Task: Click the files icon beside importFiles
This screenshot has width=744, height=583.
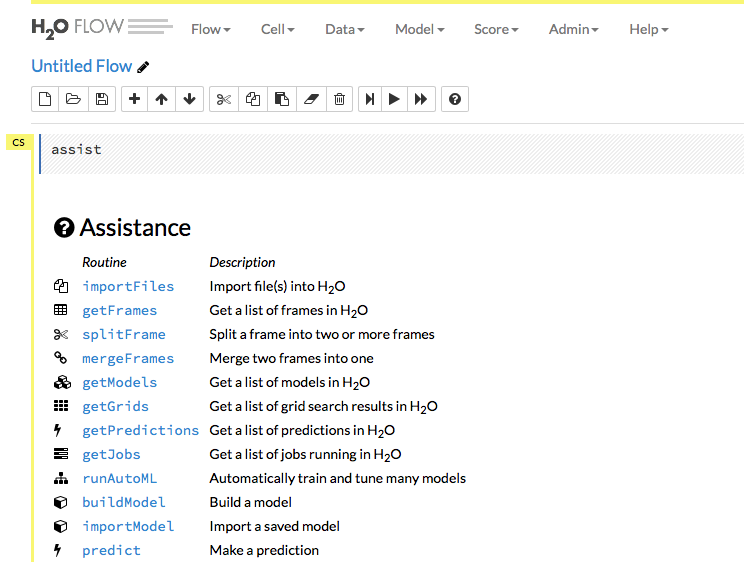Action: pyautogui.click(x=61, y=286)
